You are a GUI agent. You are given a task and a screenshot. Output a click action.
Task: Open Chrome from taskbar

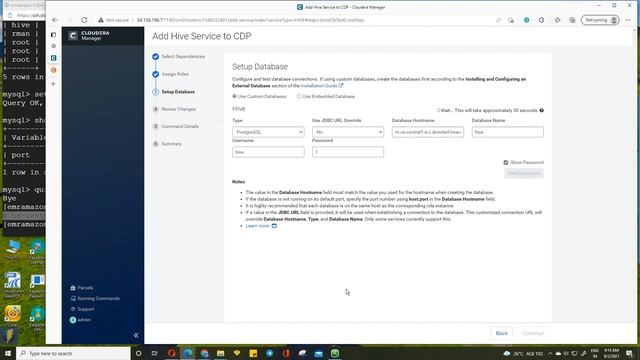[x=204, y=353]
